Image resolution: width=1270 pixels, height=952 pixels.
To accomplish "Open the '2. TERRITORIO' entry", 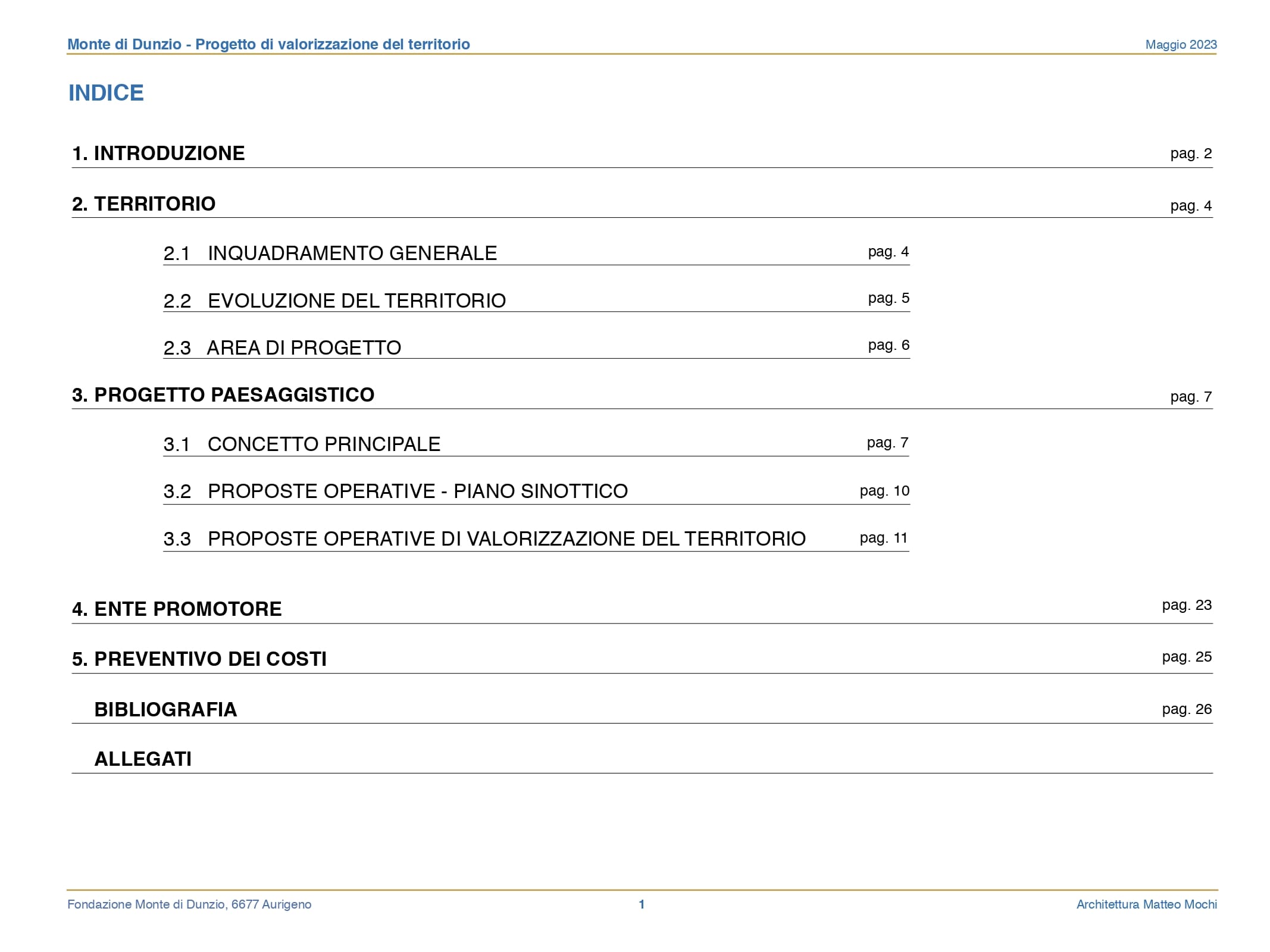I will (x=143, y=203).
